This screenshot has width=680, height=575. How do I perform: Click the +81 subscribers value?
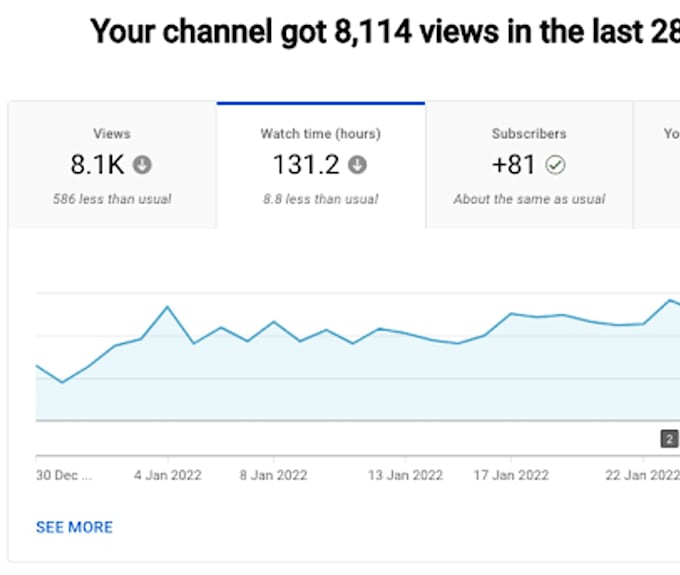tap(513, 165)
